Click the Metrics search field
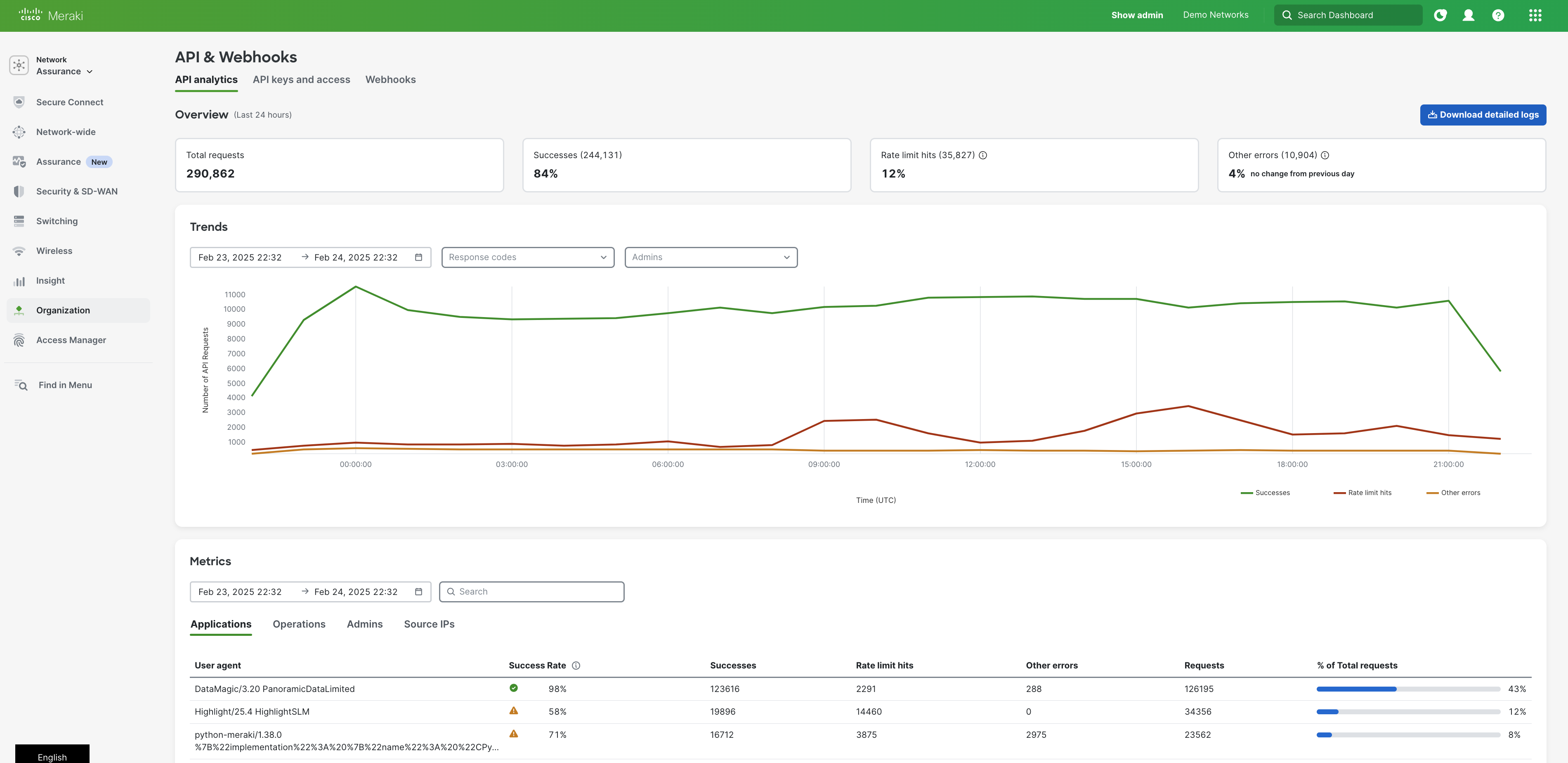Image resolution: width=1568 pixels, height=763 pixels. coord(531,591)
